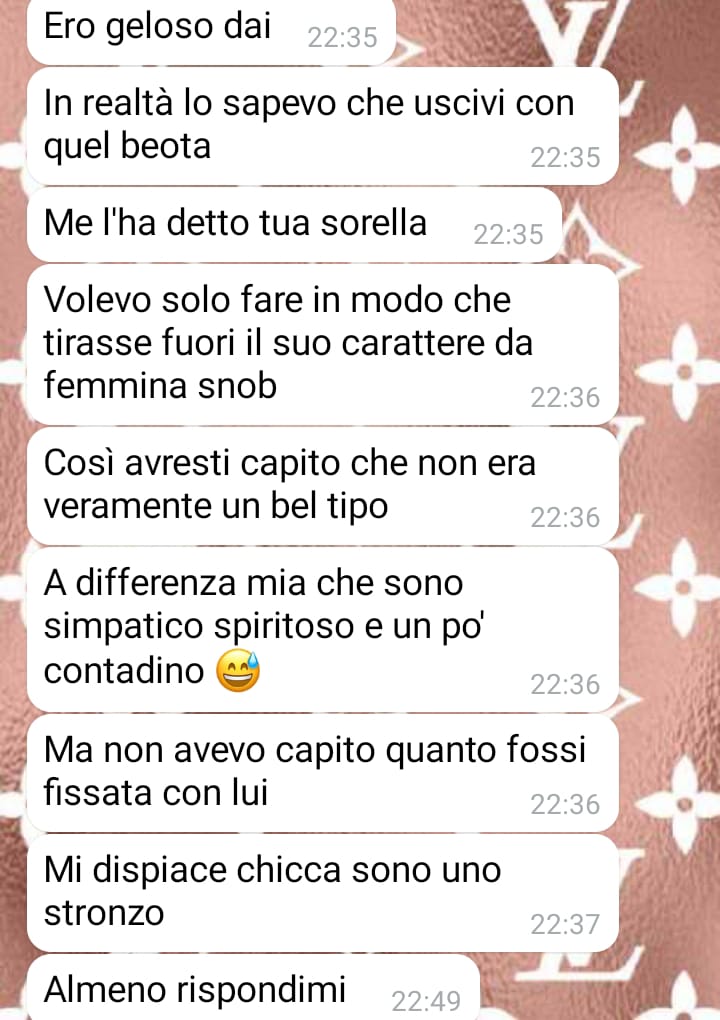Screen dimensions: 720x1020
Task: Select the 'Così avresti capito' message bubble
Action: [x=323, y=486]
